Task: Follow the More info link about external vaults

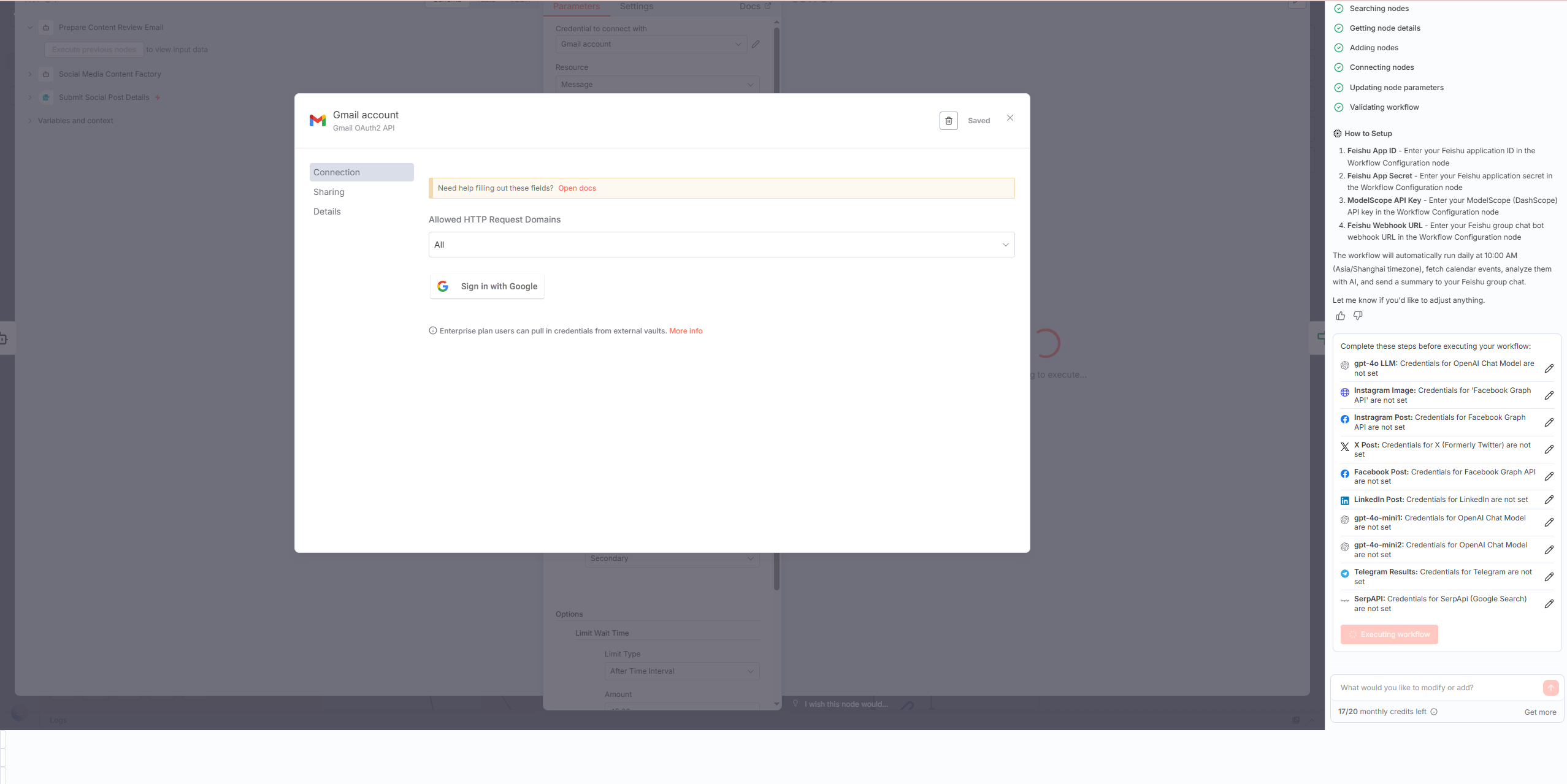Action: point(686,331)
